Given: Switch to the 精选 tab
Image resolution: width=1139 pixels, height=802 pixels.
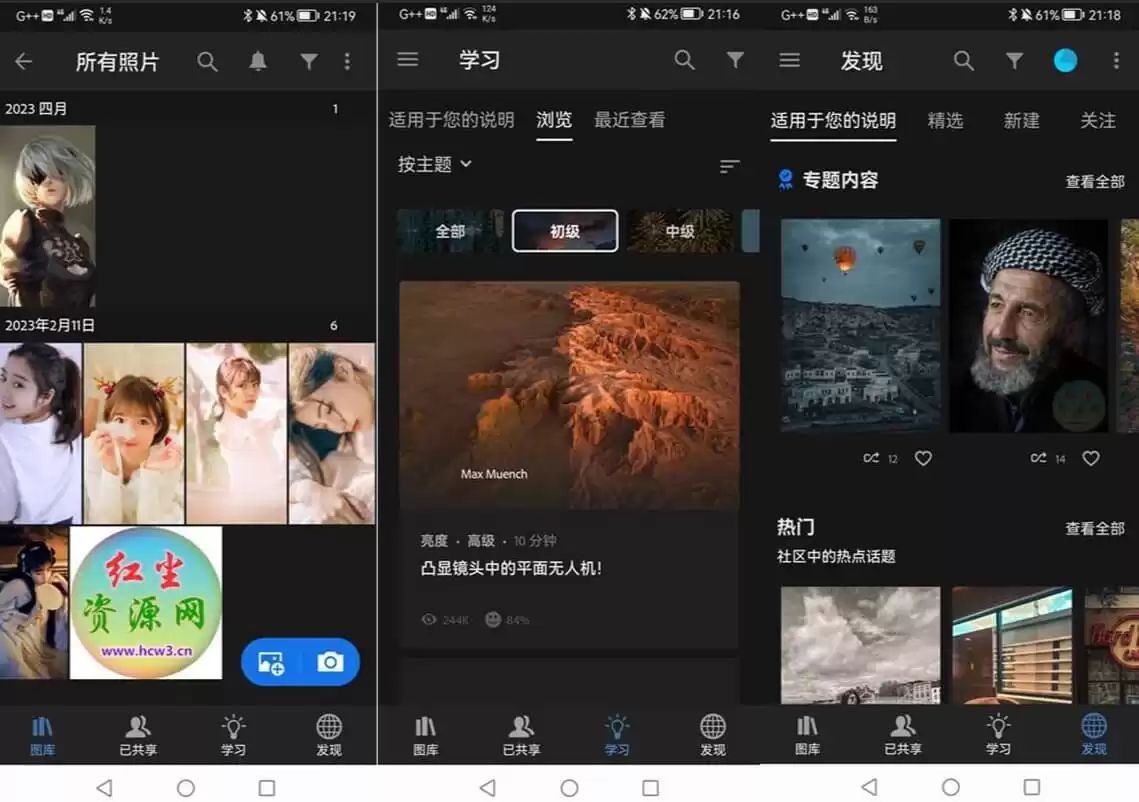Looking at the screenshot, I should [945, 120].
